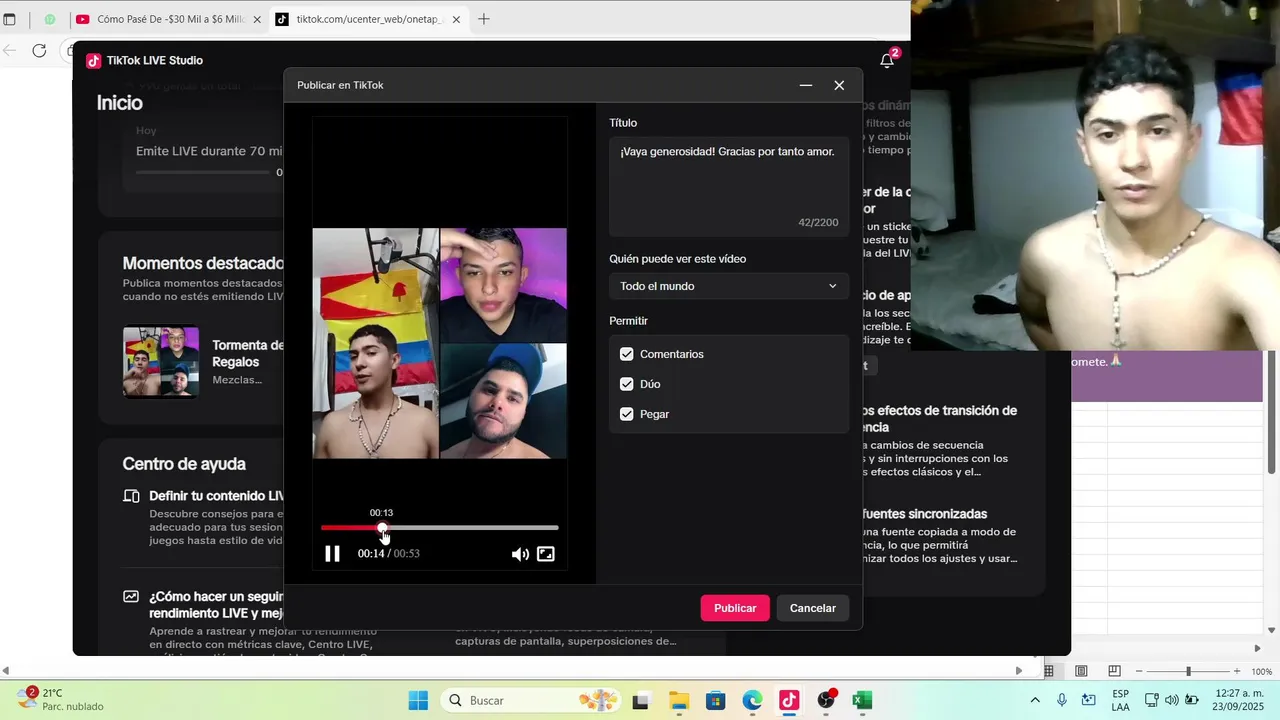The image size is (1280, 720).
Task: Minimize the Publicar en TikTok dialog
Action: point(806,85)
